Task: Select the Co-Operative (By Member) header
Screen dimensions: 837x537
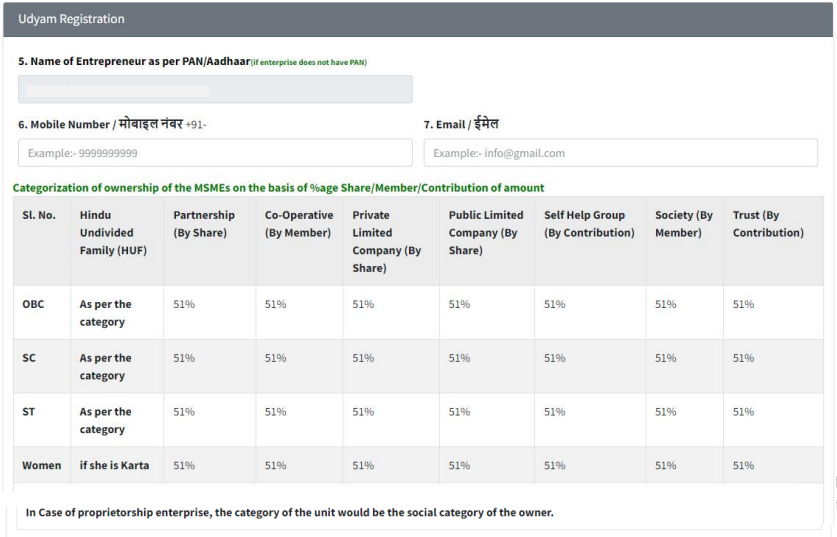Action: (298, 224)
